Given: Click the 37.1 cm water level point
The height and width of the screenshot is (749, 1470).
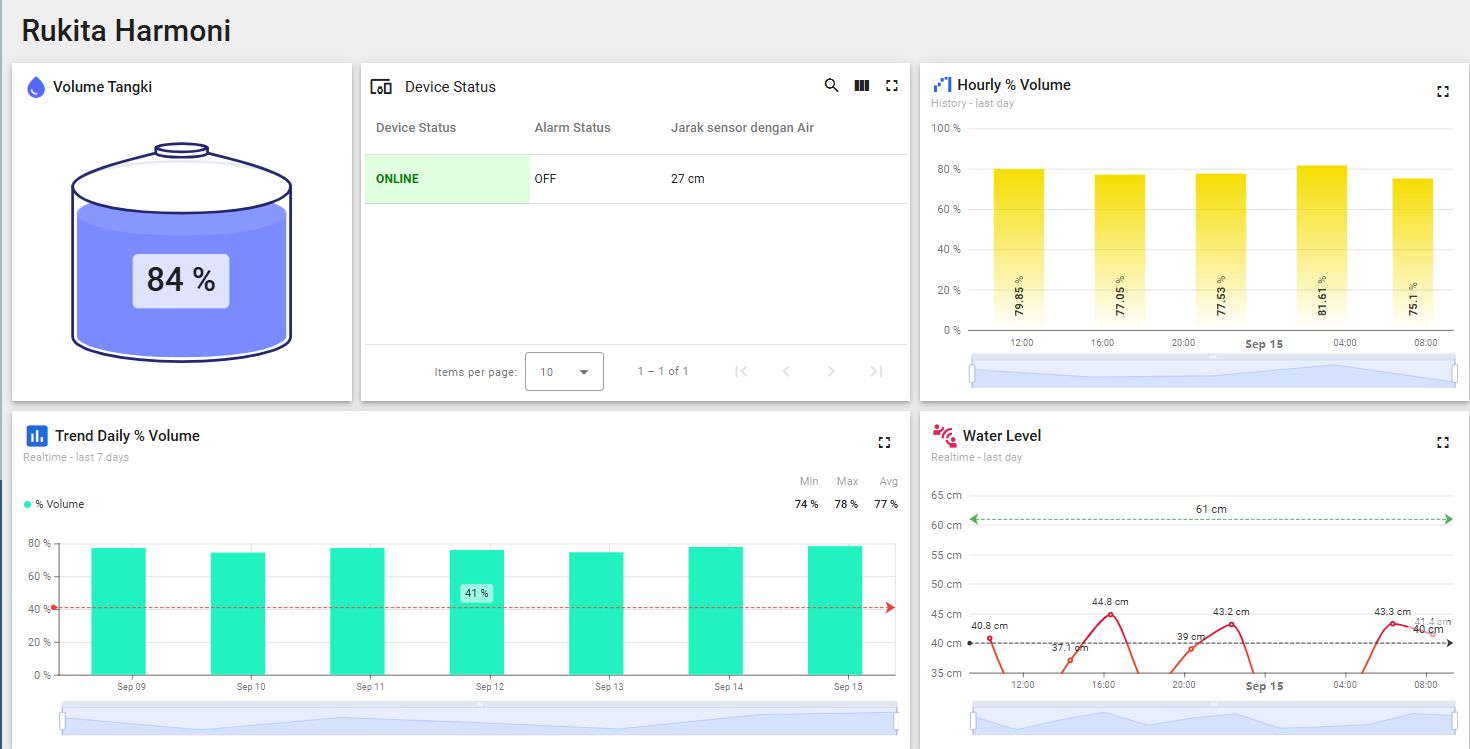Looking at the screenshot, I should (x=1070, y=660).
